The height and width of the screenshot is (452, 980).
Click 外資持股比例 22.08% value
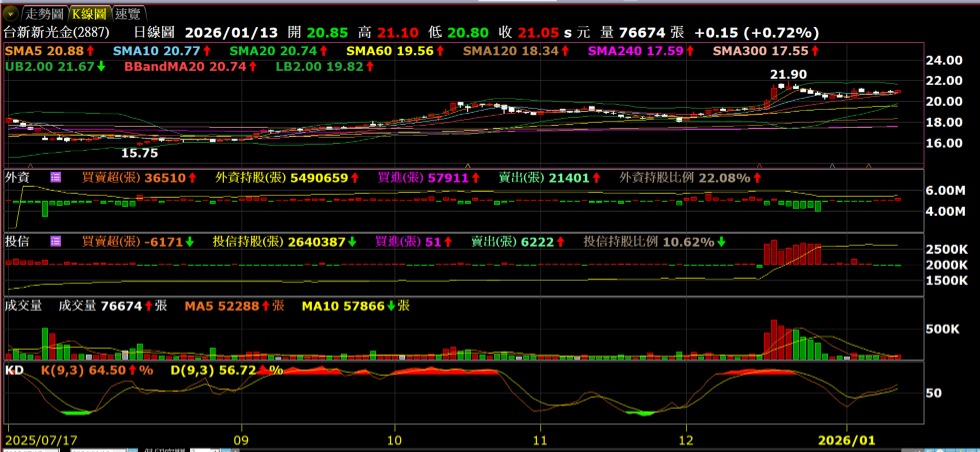[x=691, y=178]
